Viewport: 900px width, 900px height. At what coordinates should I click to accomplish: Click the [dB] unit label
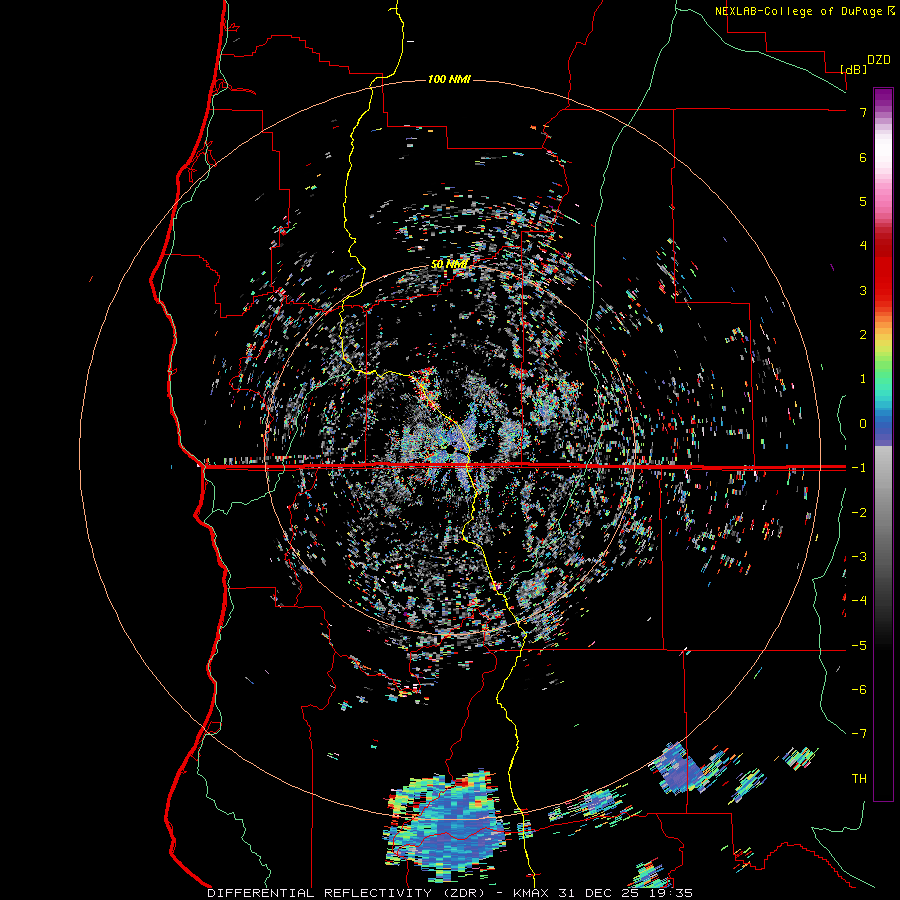click(x=854, y=69)
